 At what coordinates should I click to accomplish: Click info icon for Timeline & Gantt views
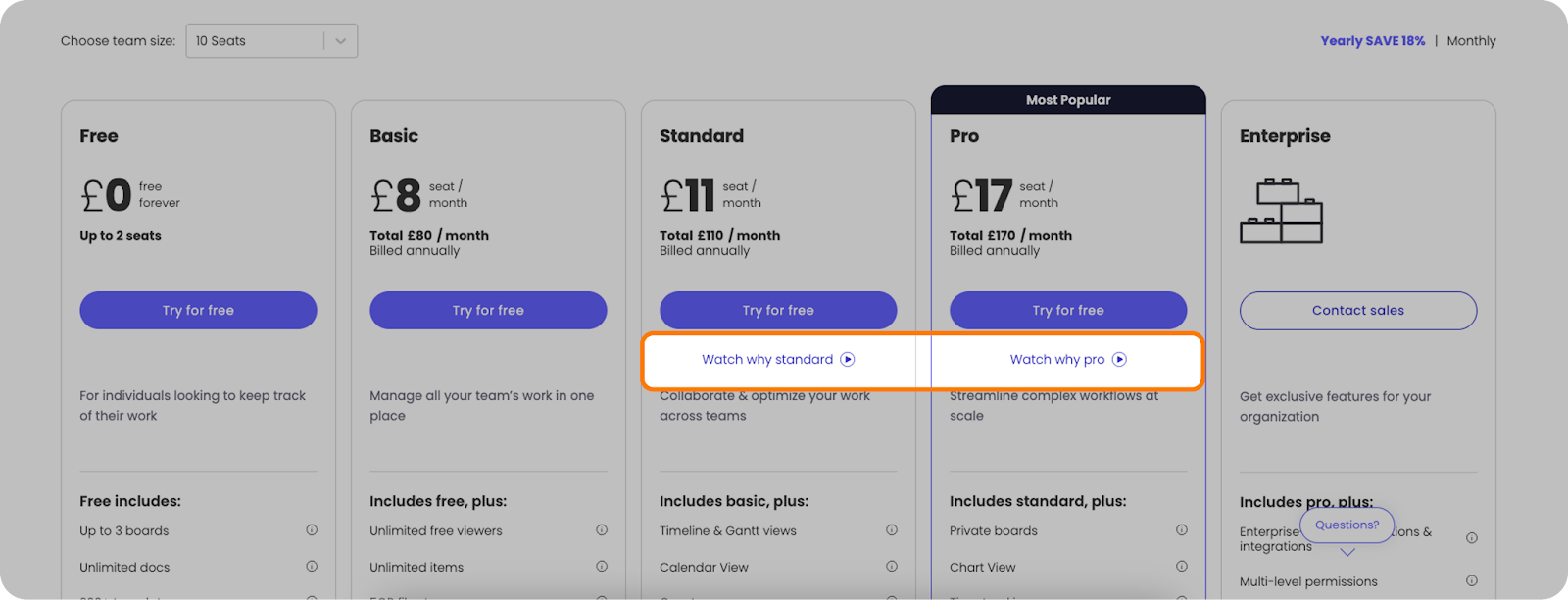tap(892, 530)
